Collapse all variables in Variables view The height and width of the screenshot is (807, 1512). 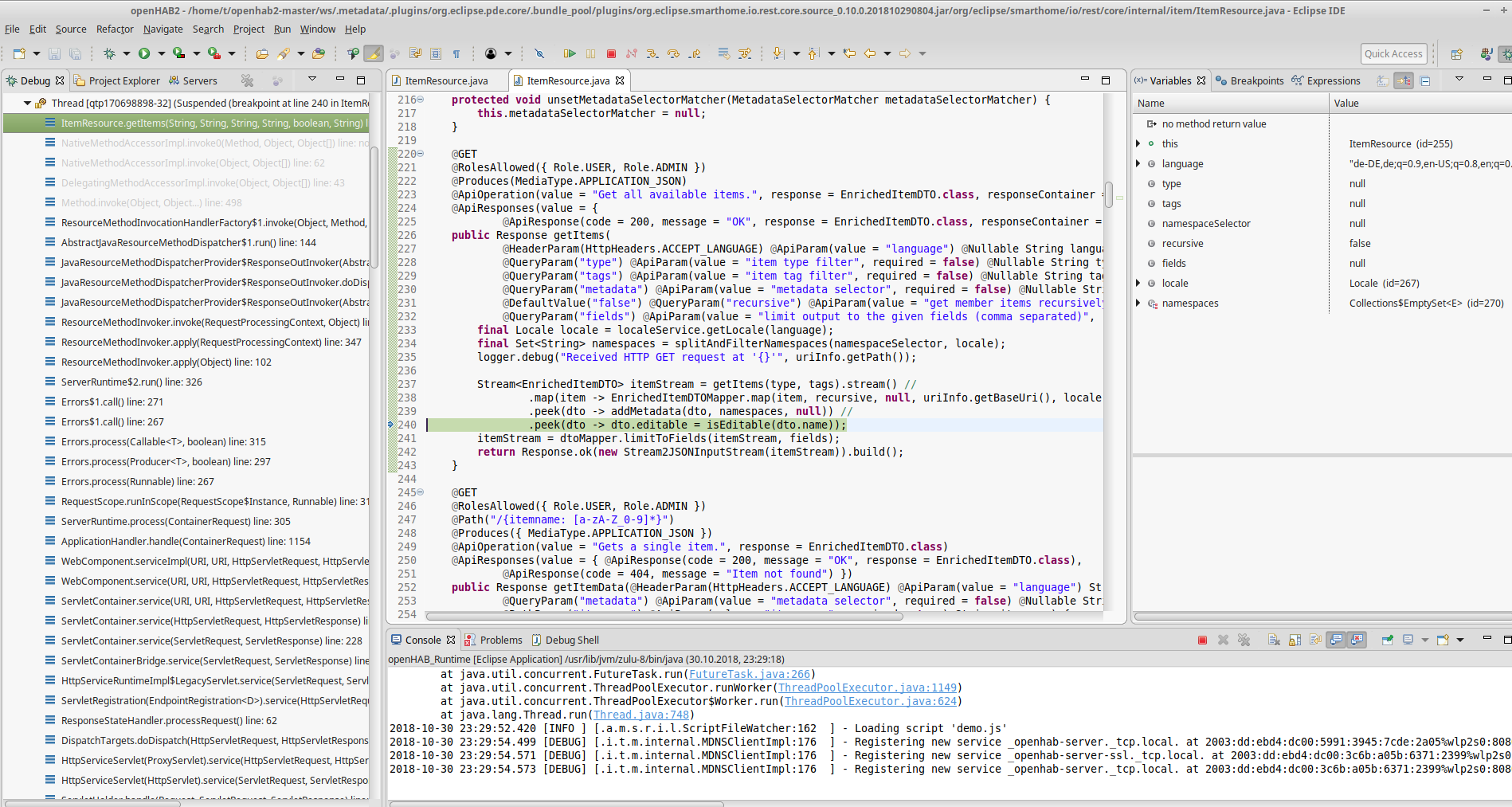[x=1425, y=80]
